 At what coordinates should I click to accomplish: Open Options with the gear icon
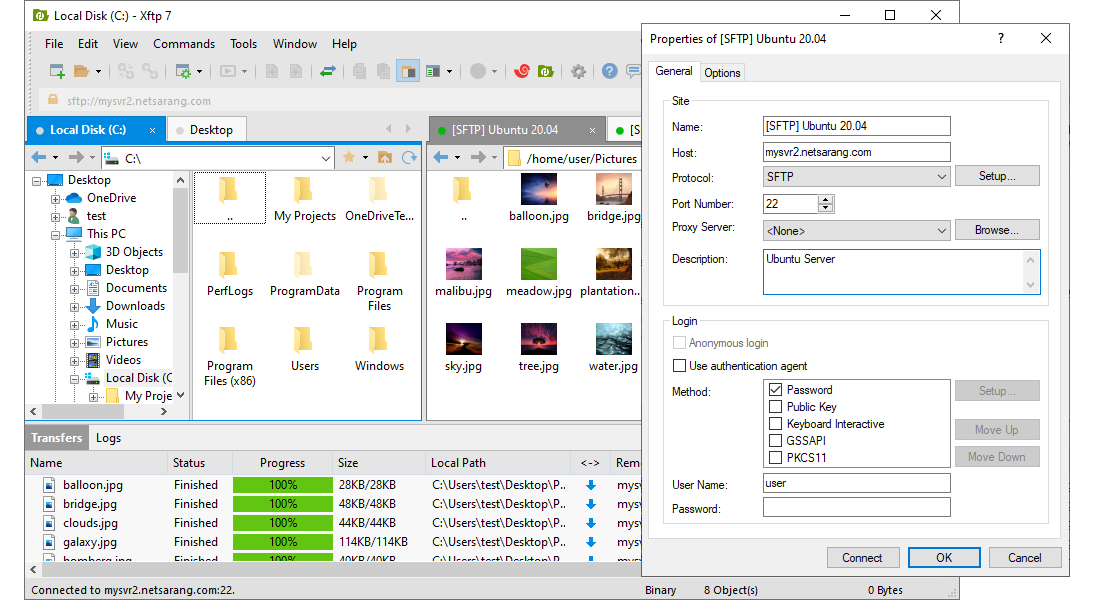(x=578, y=71)
